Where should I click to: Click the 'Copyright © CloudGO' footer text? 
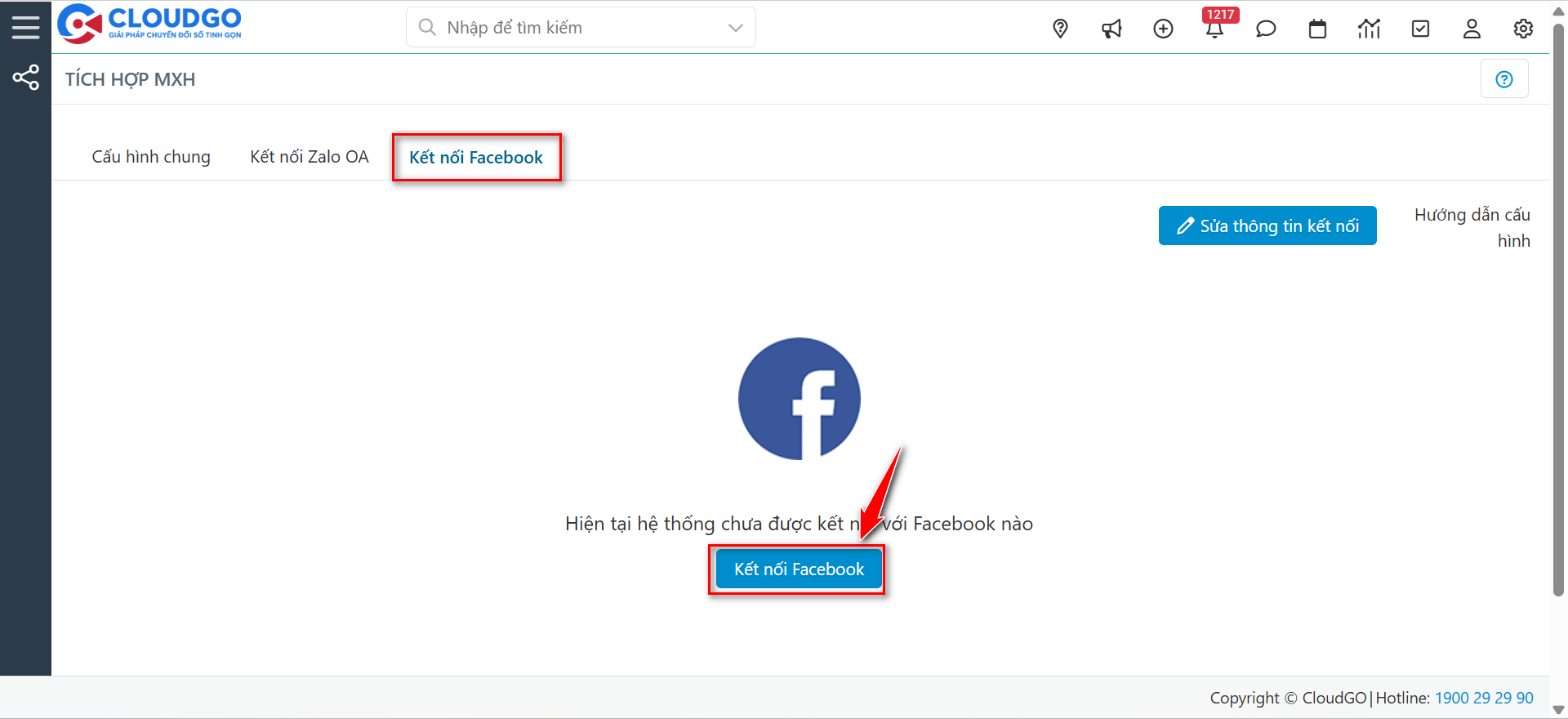pyautogui.click(x=1288, y=698)
